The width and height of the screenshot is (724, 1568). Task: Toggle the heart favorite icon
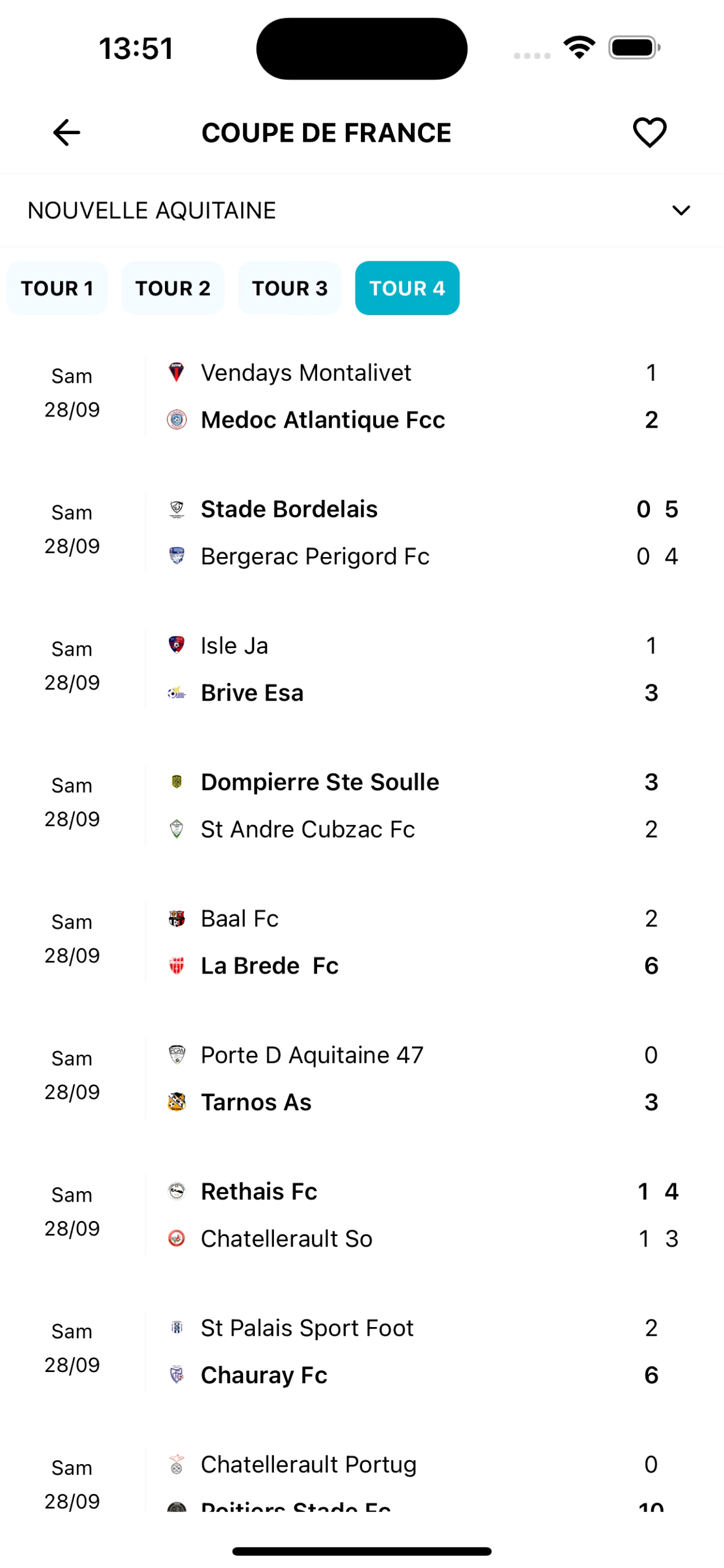coord(650,132)
